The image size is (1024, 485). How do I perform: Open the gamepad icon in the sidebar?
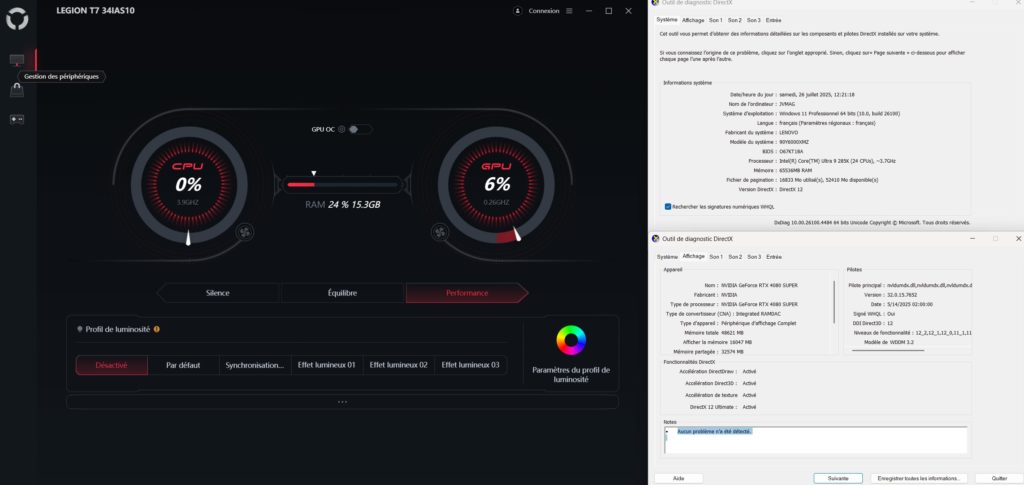point(17,119)
